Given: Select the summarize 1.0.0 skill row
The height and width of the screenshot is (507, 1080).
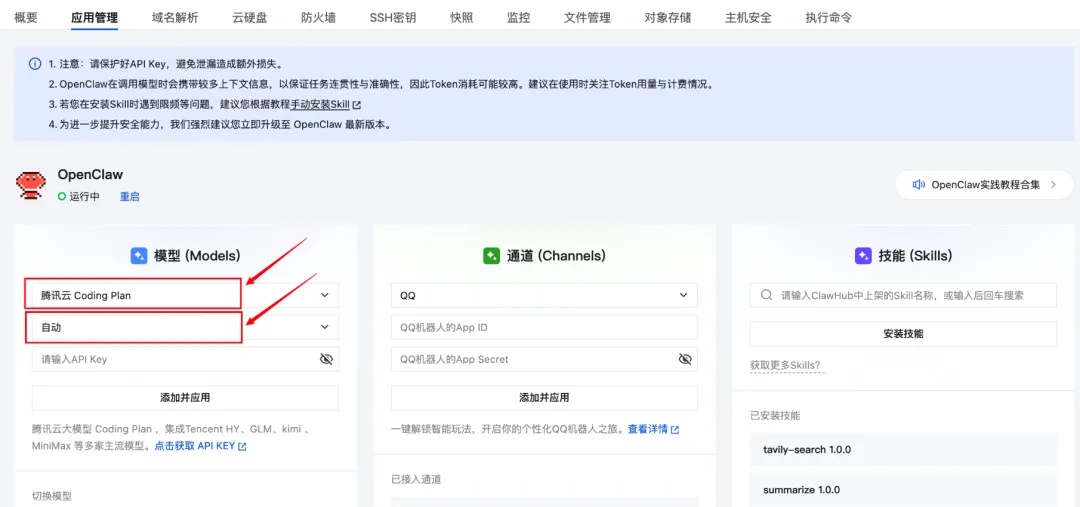Looking at the screenshot, I should click(903, 490).
